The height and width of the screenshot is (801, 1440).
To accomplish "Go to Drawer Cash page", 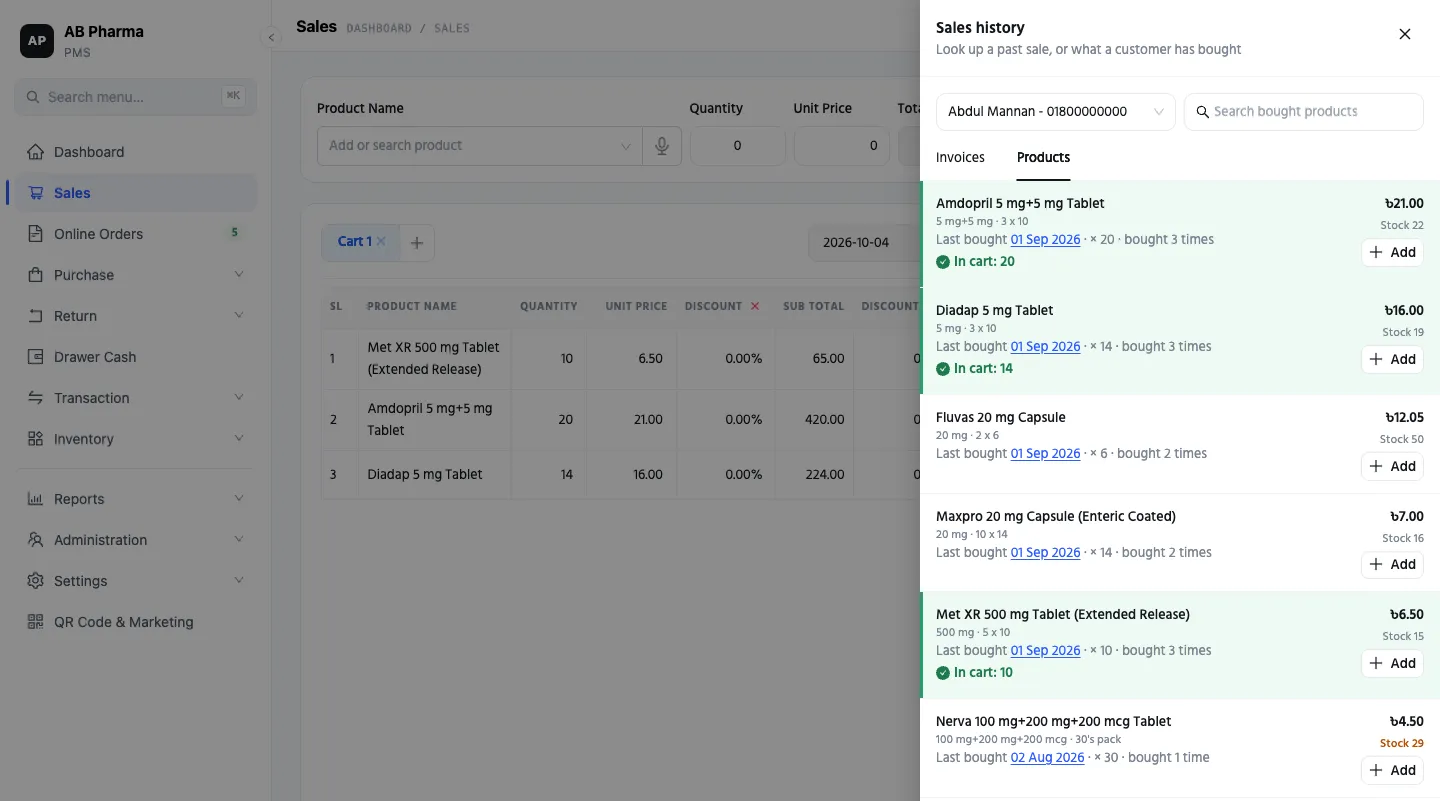I will 136,357.
